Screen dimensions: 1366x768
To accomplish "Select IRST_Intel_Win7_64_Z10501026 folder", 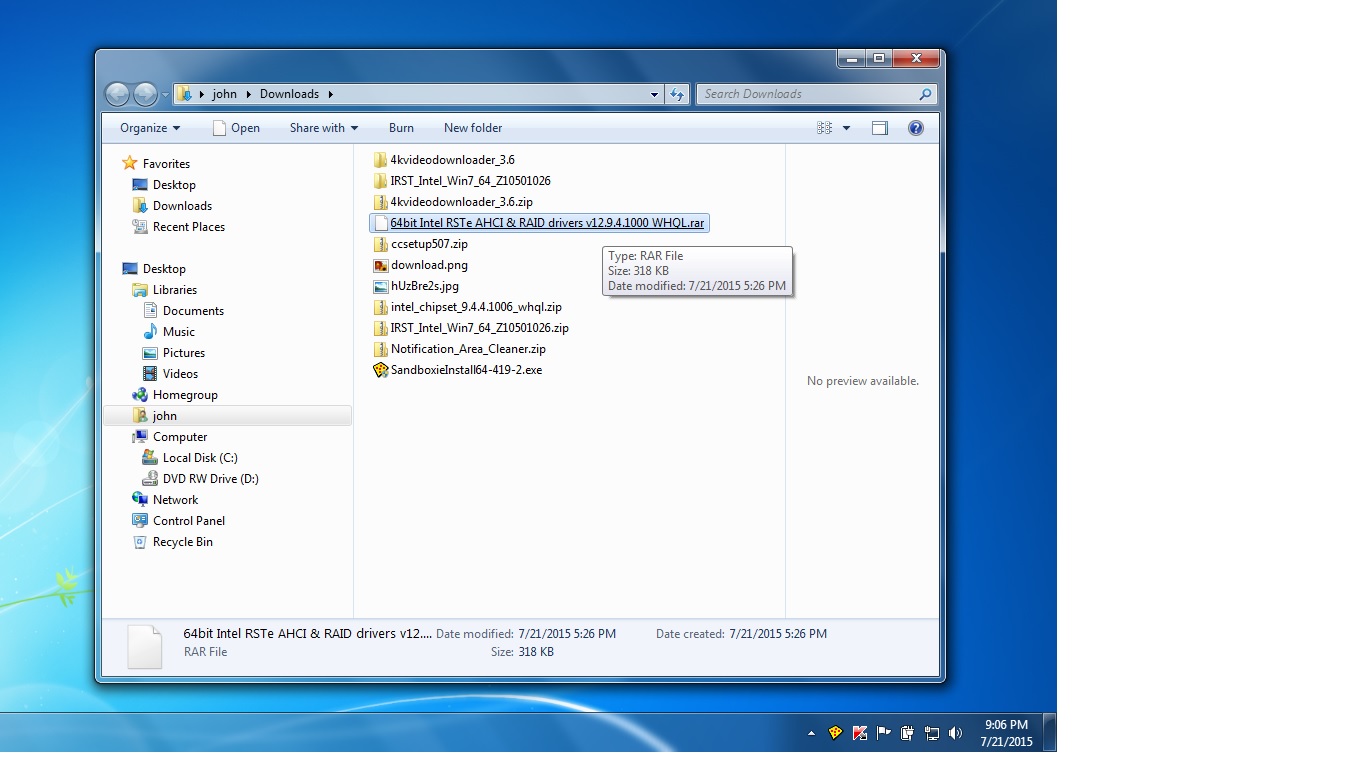I will (470, 181).
